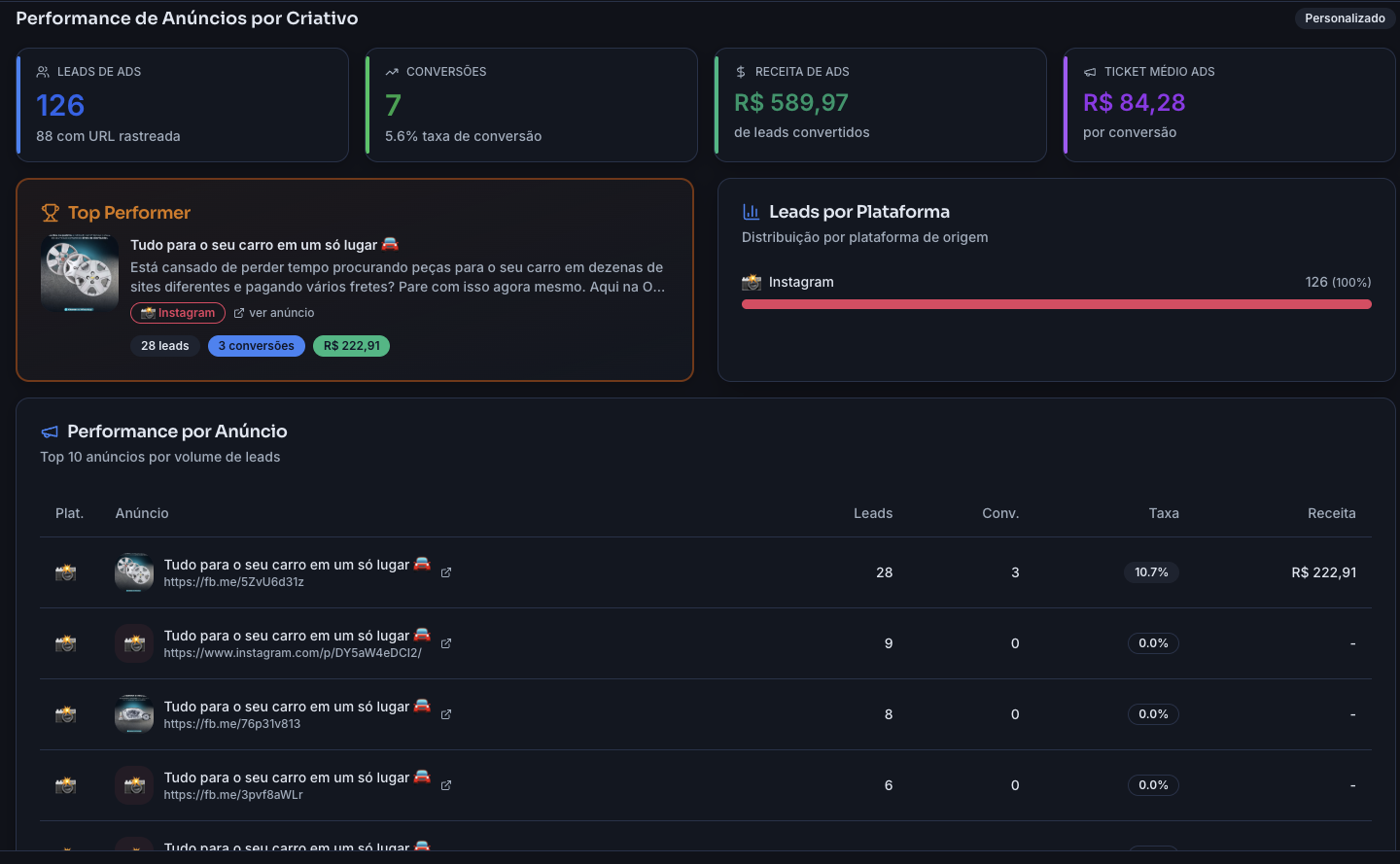Click the 0.0% badge in the 8-leads row

coord(1153,714)
